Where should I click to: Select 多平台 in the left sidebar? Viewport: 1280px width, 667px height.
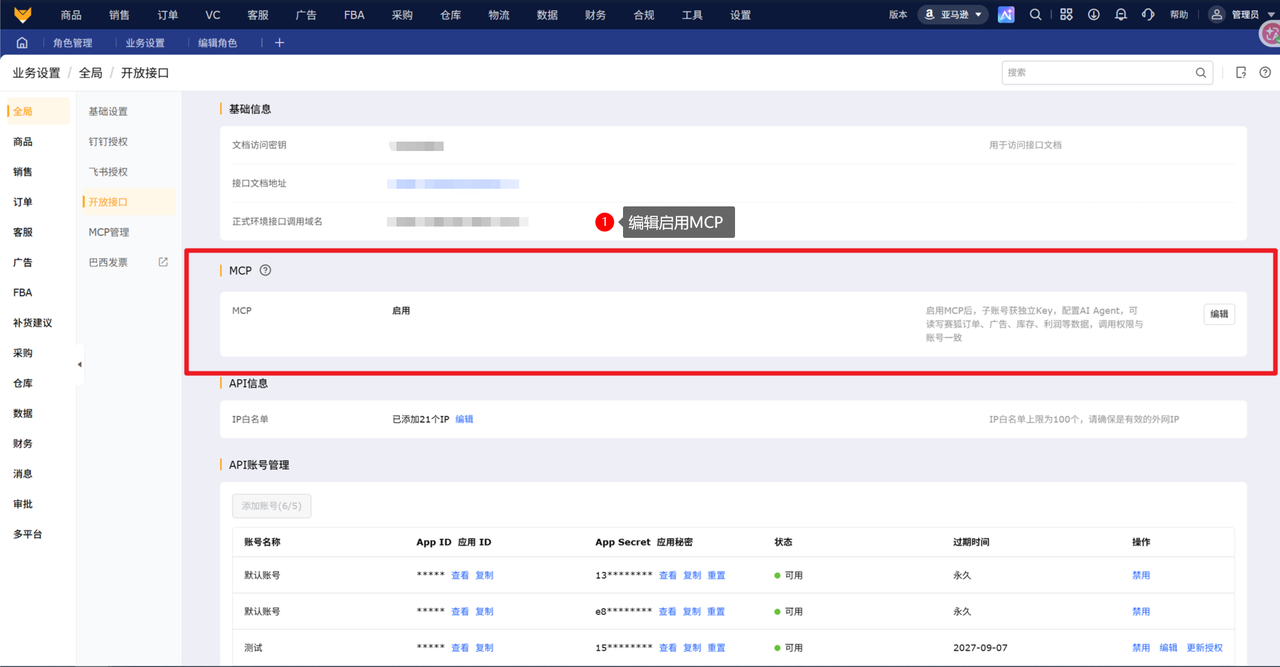[x=28, y=534]
